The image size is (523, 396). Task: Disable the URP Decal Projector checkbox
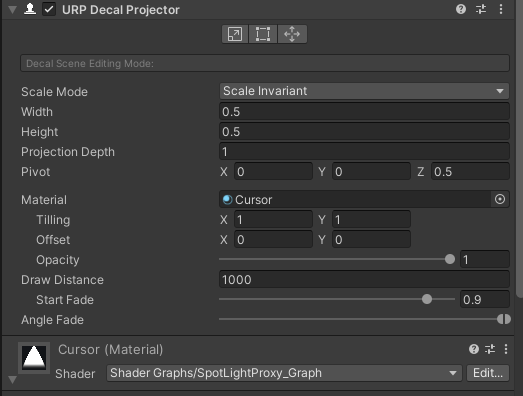click(x=49, y=9)
